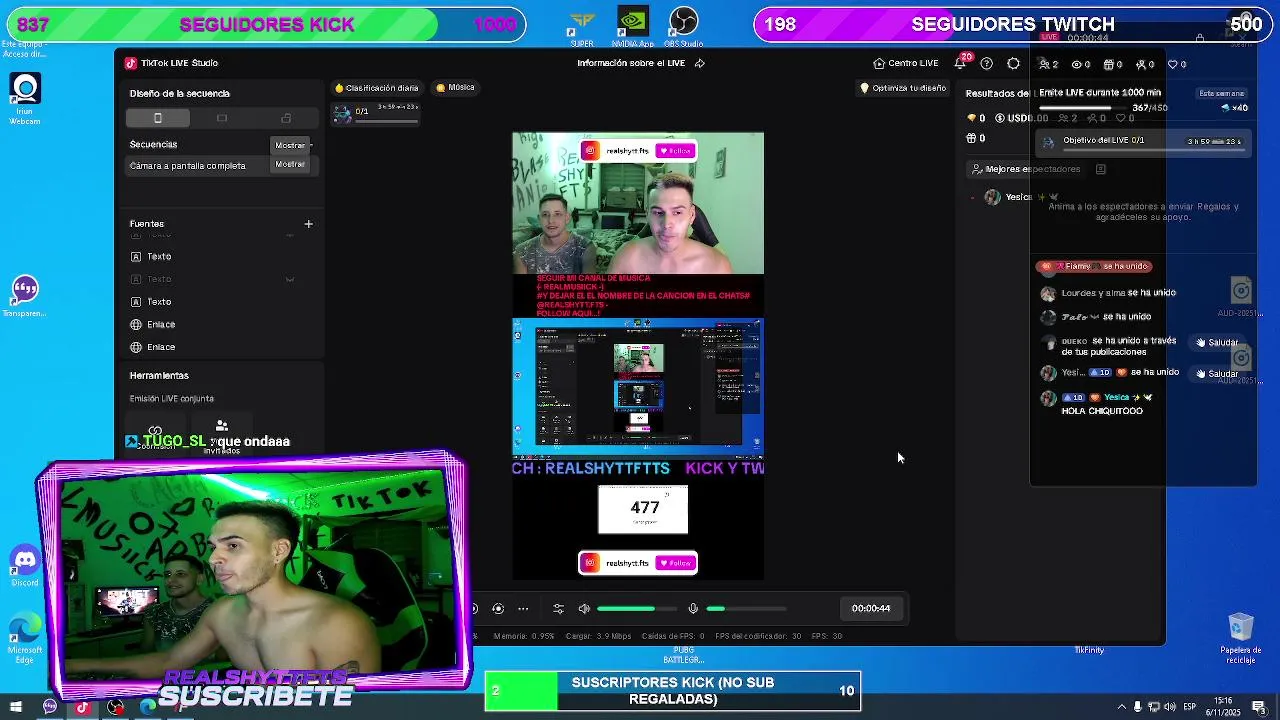Select the dimmed Texto source row
This screenshot has width=1280, height=720.
click(222, 279)
